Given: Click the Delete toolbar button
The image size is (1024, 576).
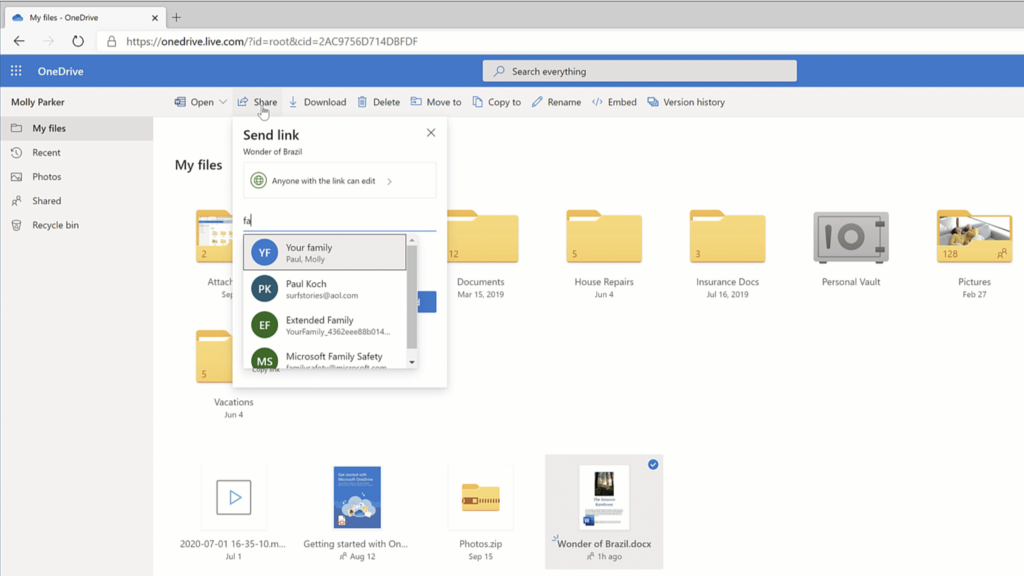Looking at the screenshot, I should 379,102.
